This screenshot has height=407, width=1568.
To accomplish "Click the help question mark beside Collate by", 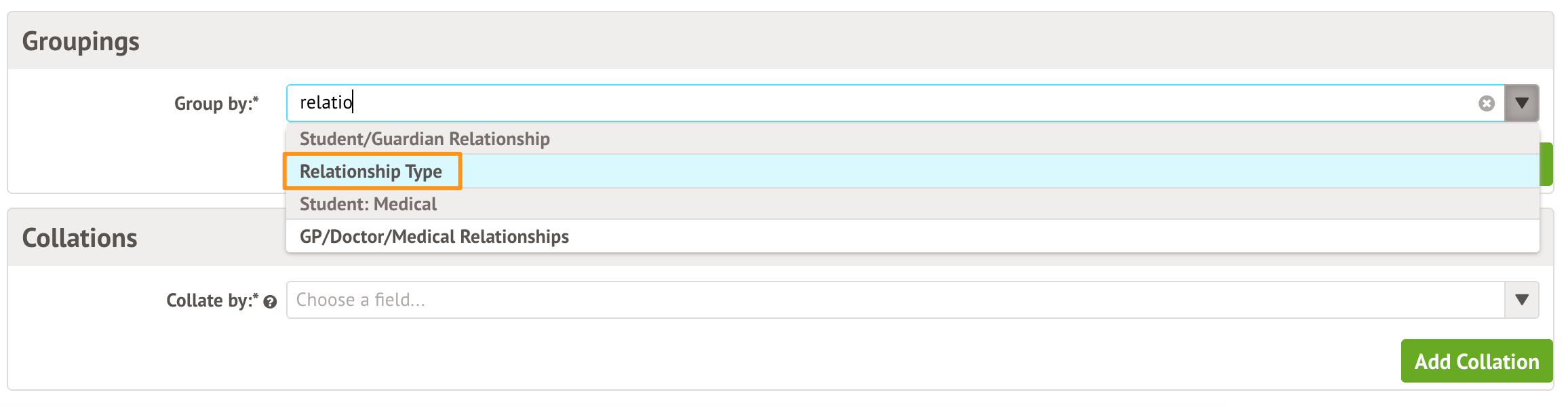I will [x=270, y=302].
